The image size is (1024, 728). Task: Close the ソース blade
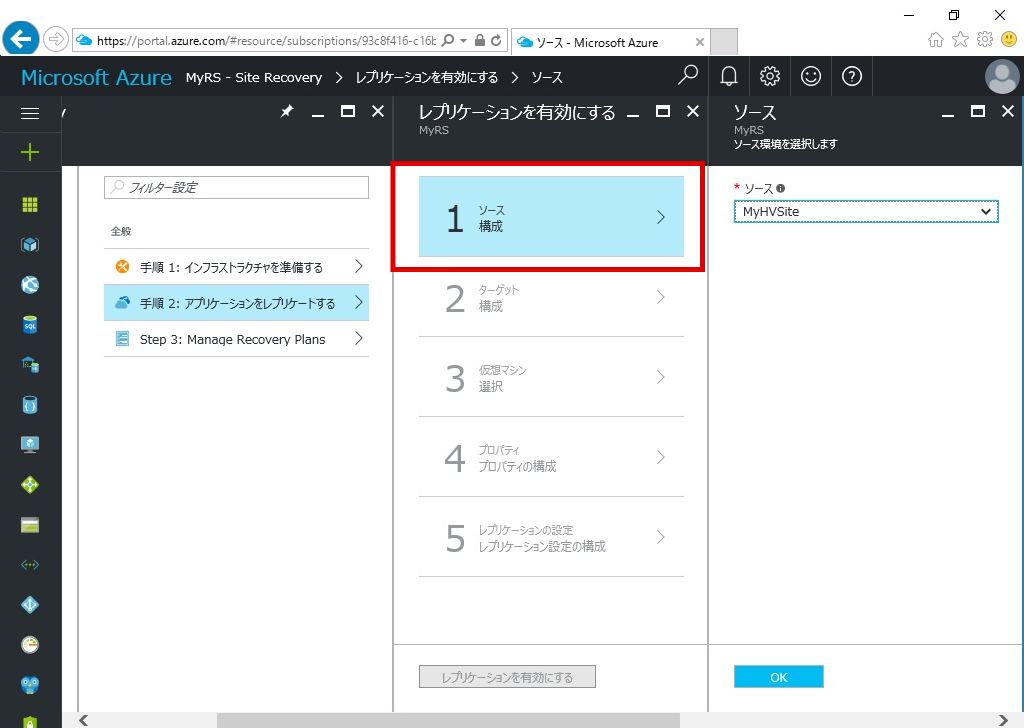1008,112
